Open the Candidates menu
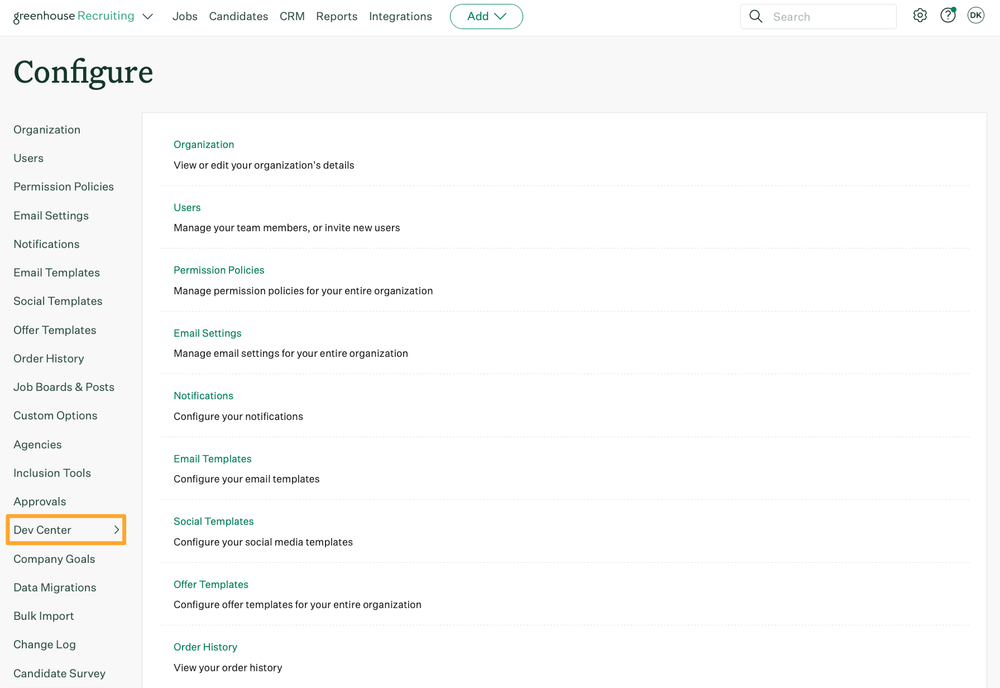This screenshot has width=1000, height=688. tap(238, 16)
